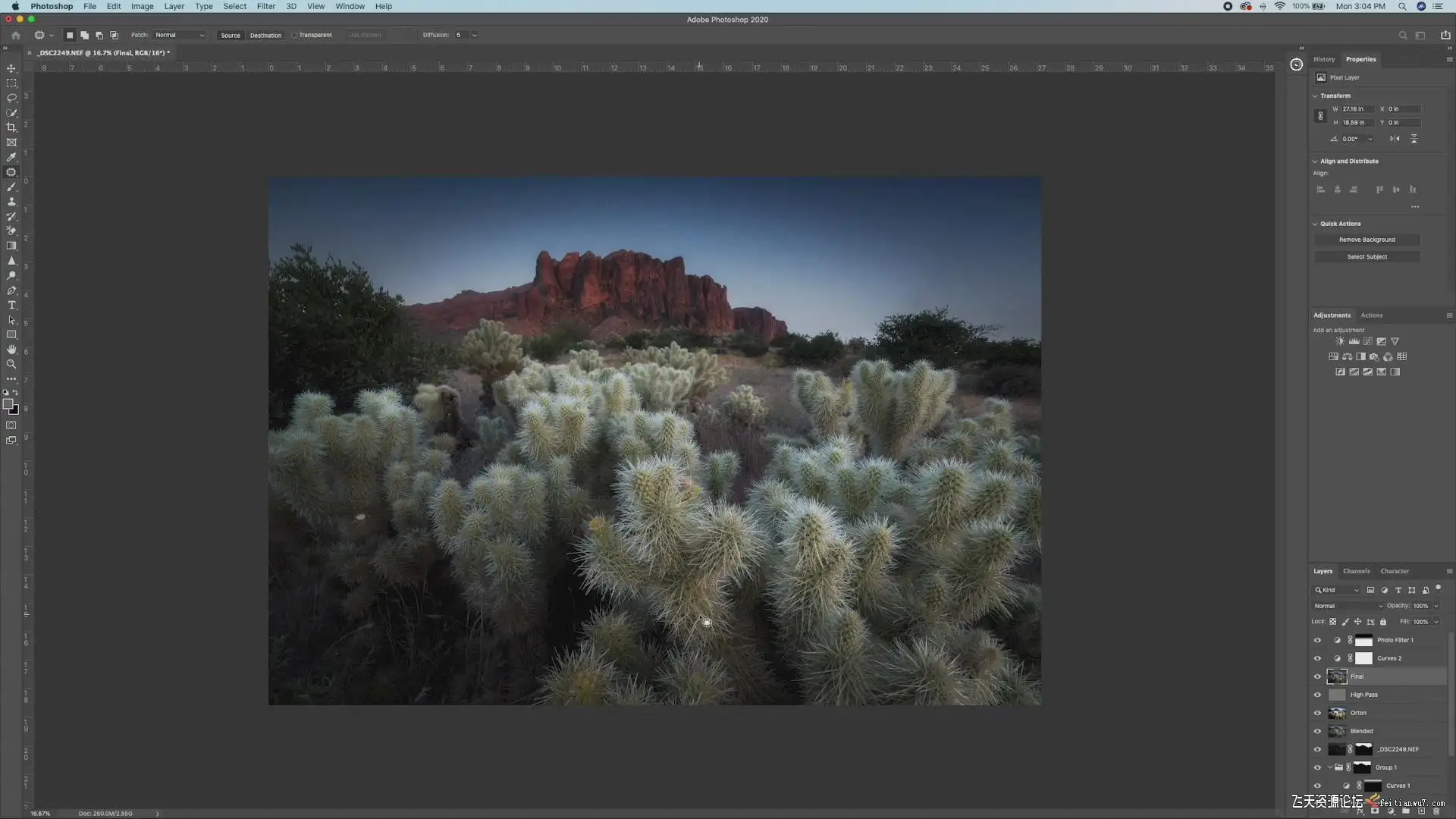
Task: Select the Clone Stamp tool
Action: tap(11, 202)
